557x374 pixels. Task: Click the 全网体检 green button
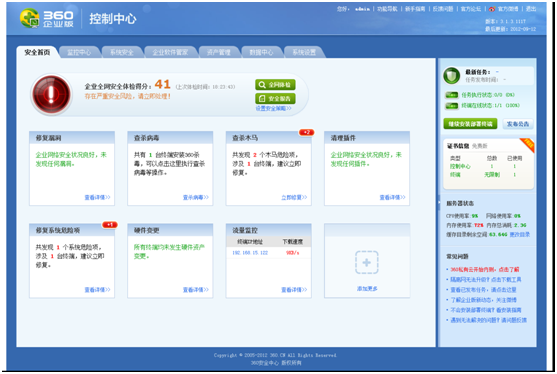click(x=275, y=85)
